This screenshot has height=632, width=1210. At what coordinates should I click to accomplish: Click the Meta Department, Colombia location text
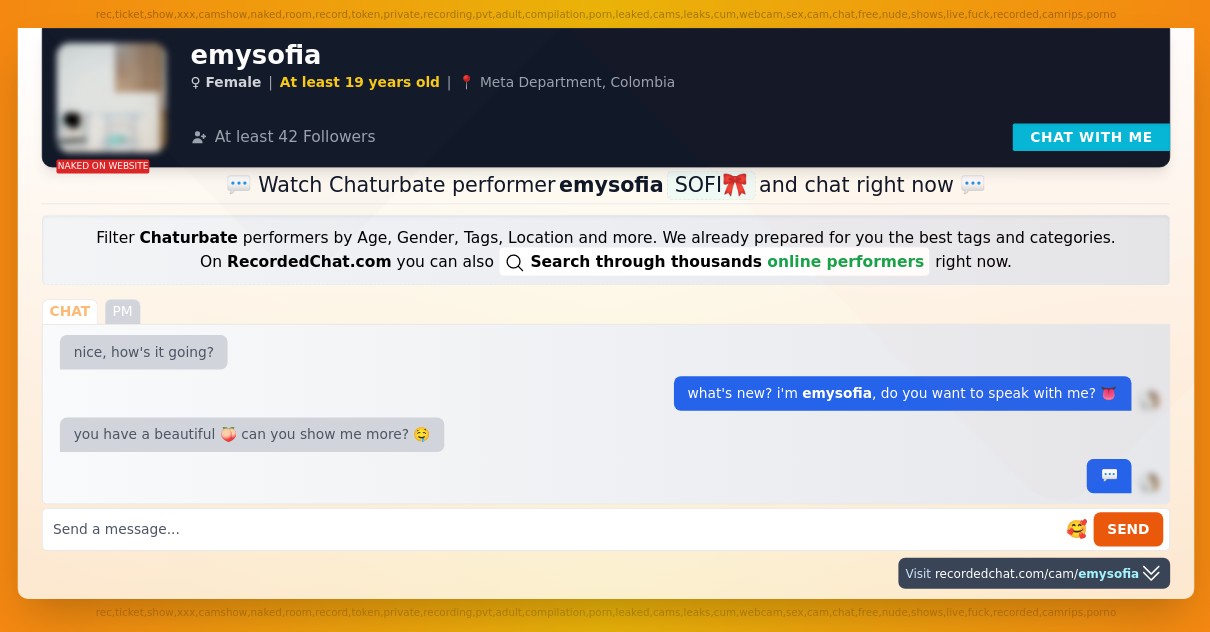[x=577, y=82]
